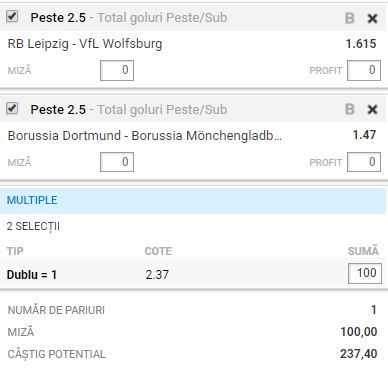
Task: Select the RB Leipzig - VfL Wolfsburg match
Action: (x=85, y=44)
